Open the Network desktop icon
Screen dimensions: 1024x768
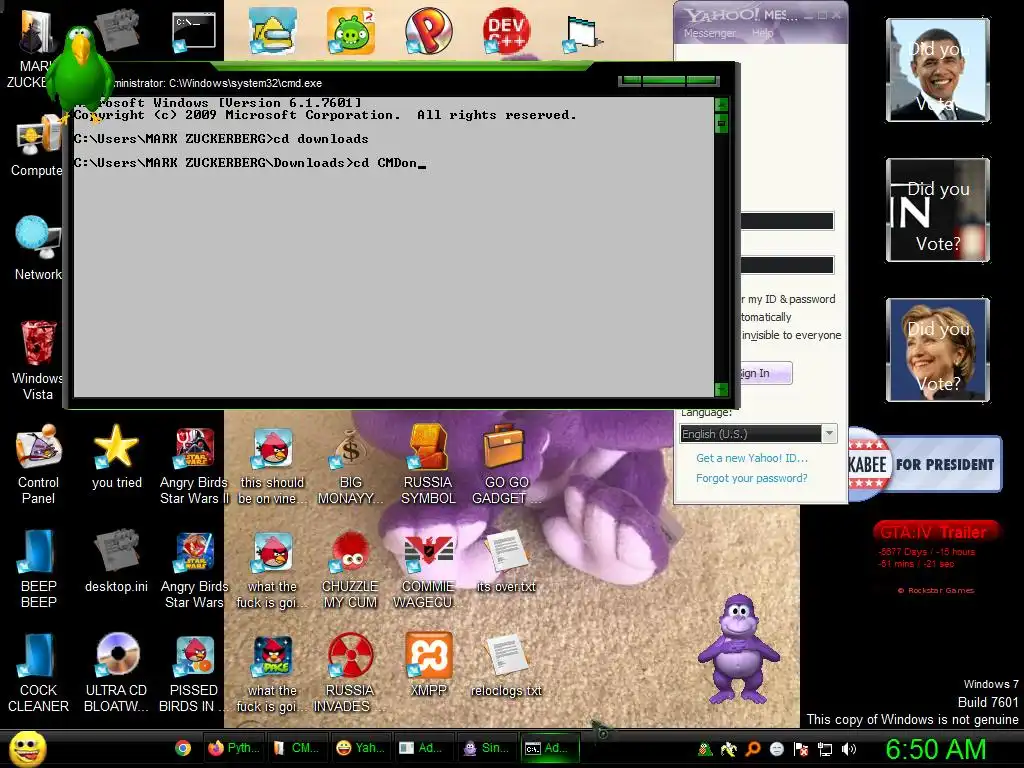coord(38,248)
